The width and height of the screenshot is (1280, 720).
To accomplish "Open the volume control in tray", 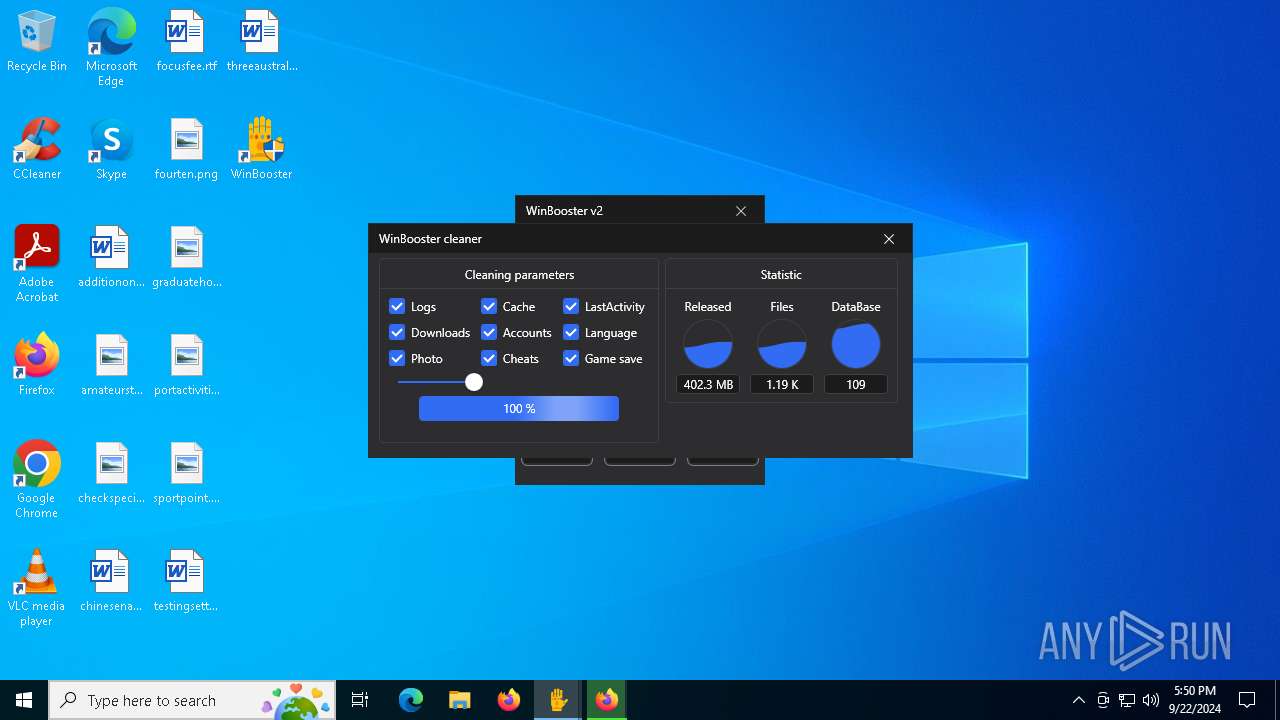I will point(1150,700).
